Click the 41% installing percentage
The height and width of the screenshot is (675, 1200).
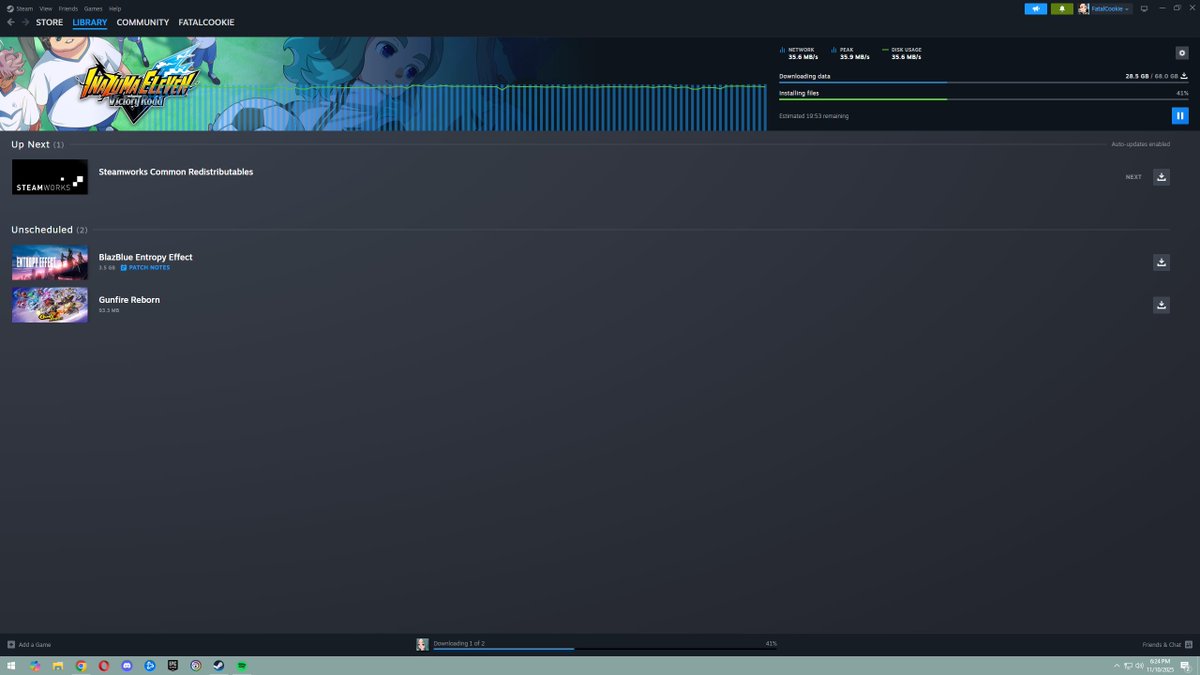pyautogui.click(x=1182, y=93)
